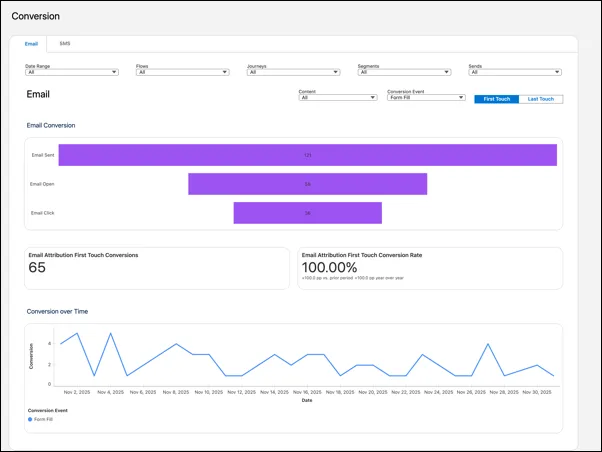Viewport: 602px width, 452px height.
Task: Click the Email Click funnel bar
Action: click(307, 213)
